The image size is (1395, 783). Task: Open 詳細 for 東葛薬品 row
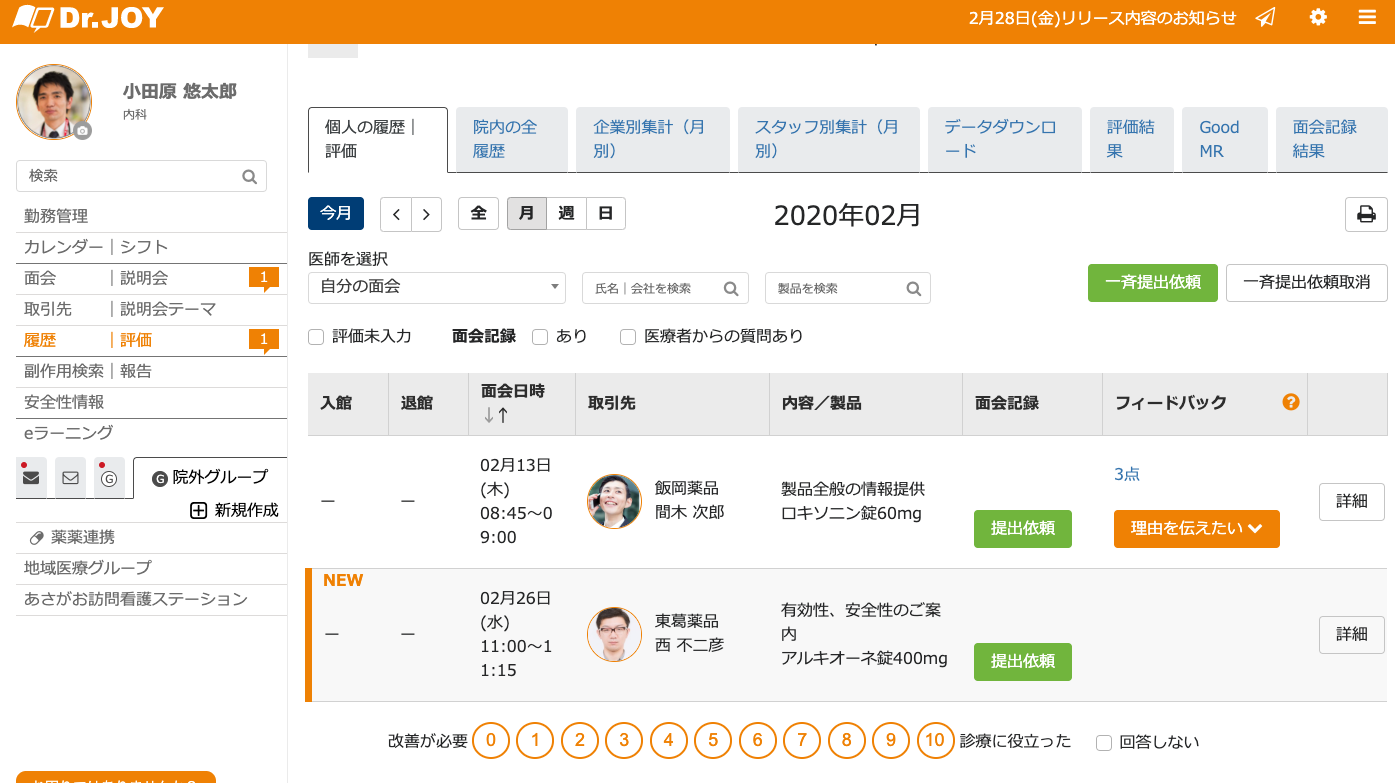1352,634
